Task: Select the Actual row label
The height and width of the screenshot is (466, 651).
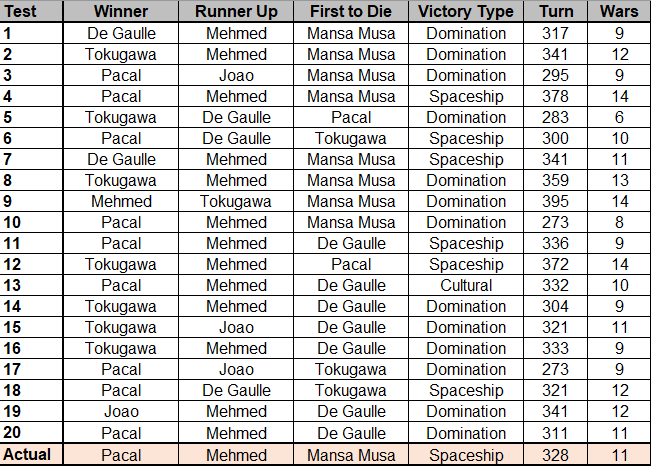Action: click(31, 454)
